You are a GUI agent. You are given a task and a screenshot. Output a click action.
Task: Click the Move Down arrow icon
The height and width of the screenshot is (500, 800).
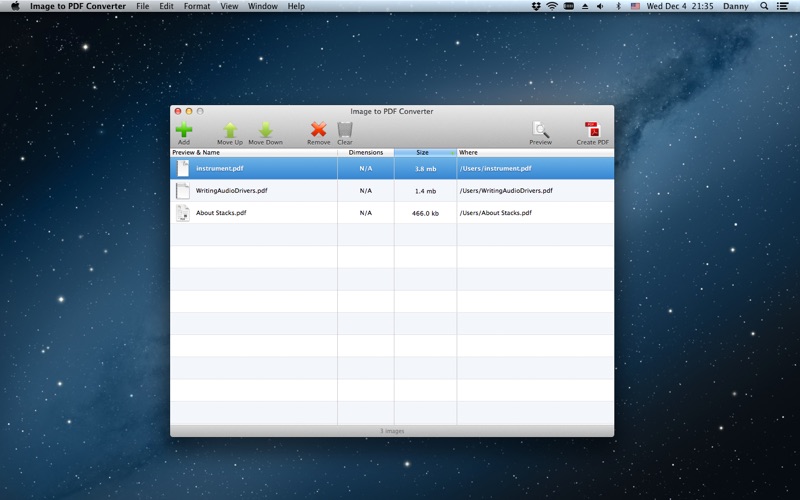pos(265,130)
